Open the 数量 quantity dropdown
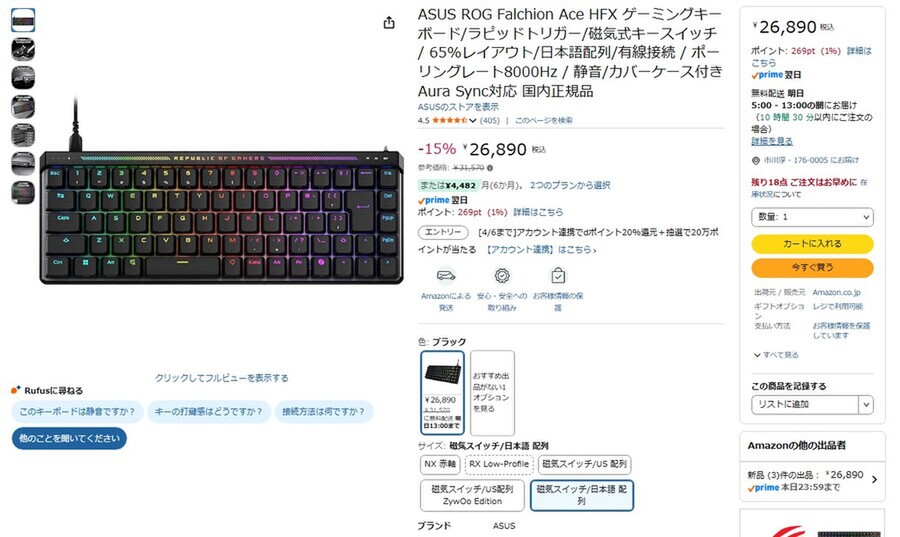Image resolution: width=900 pixels, height=537 pixels. 812,217
